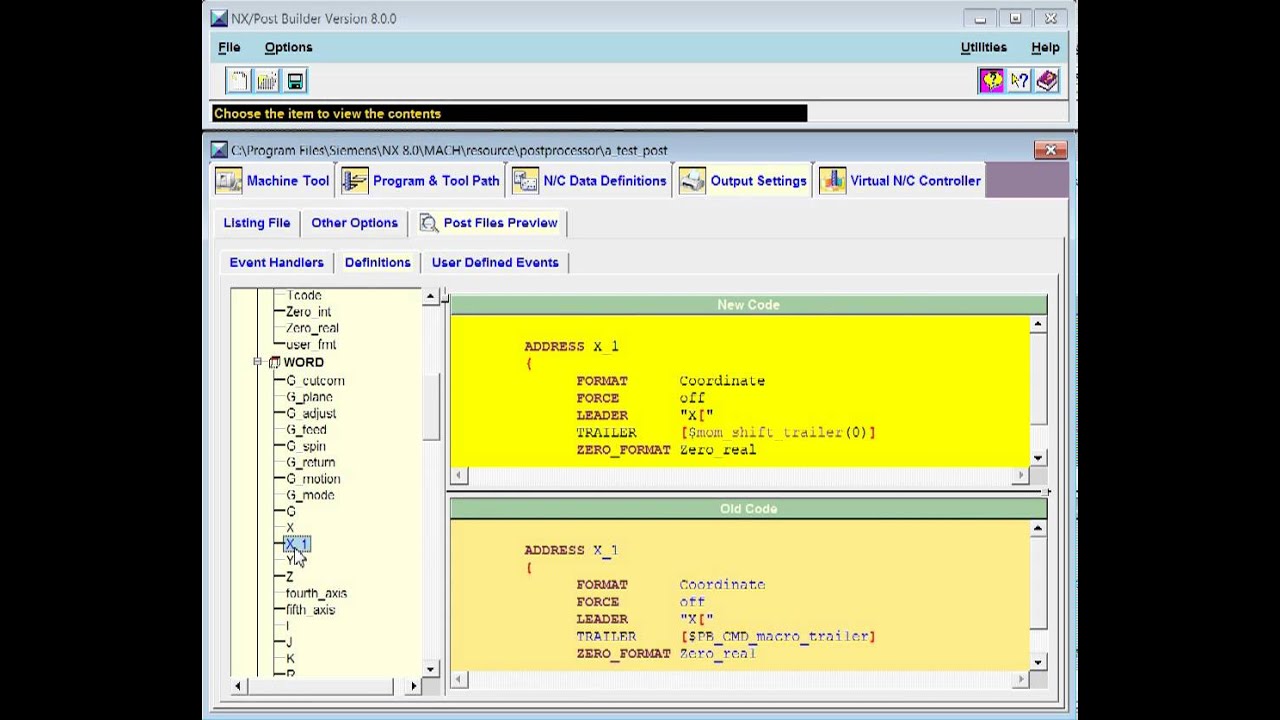Select G_spin in the tree
This screenshot has width=1280, height=720.
tap(305, 446)
